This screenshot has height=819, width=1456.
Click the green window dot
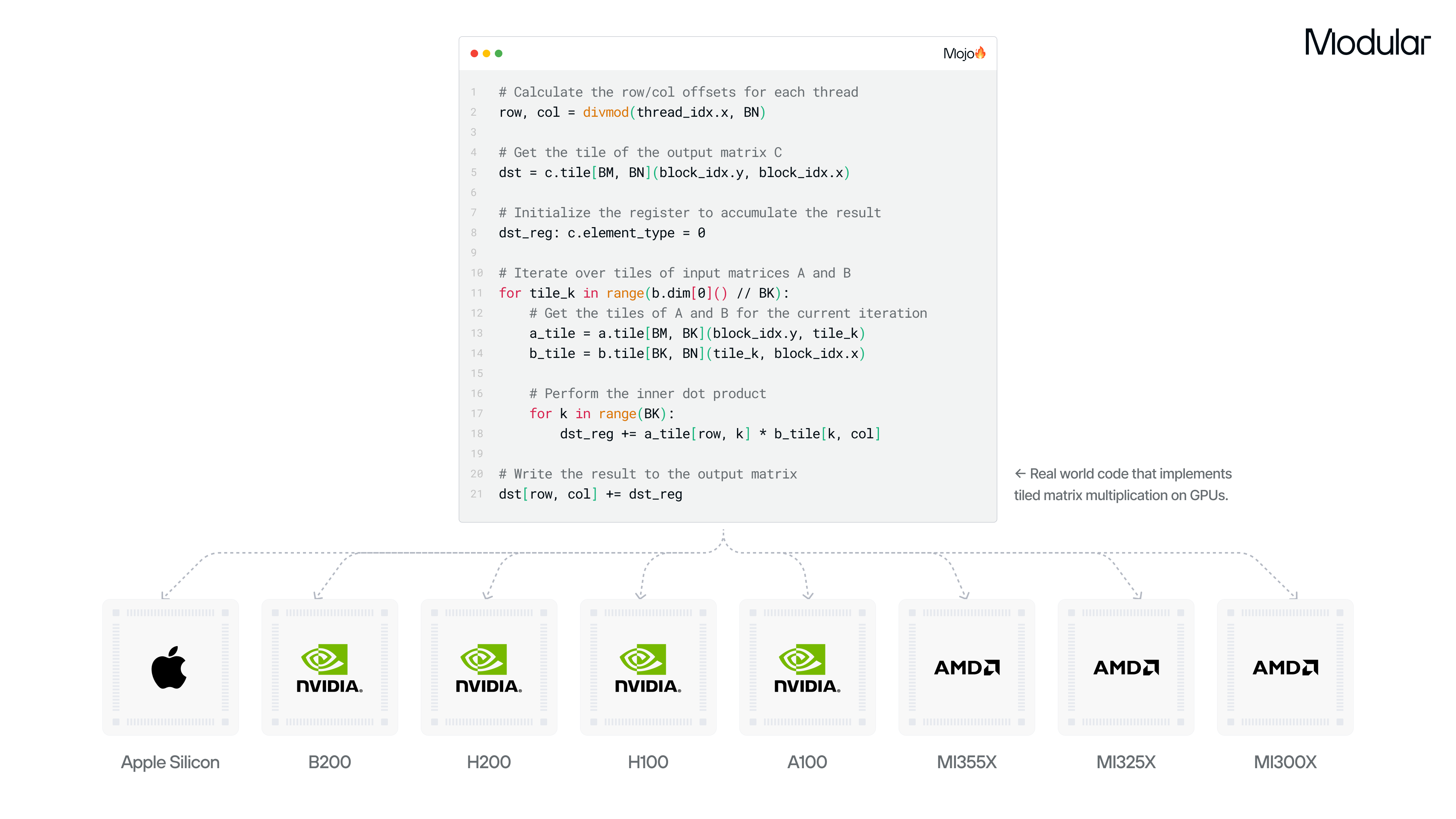click(x=499, y=54)
